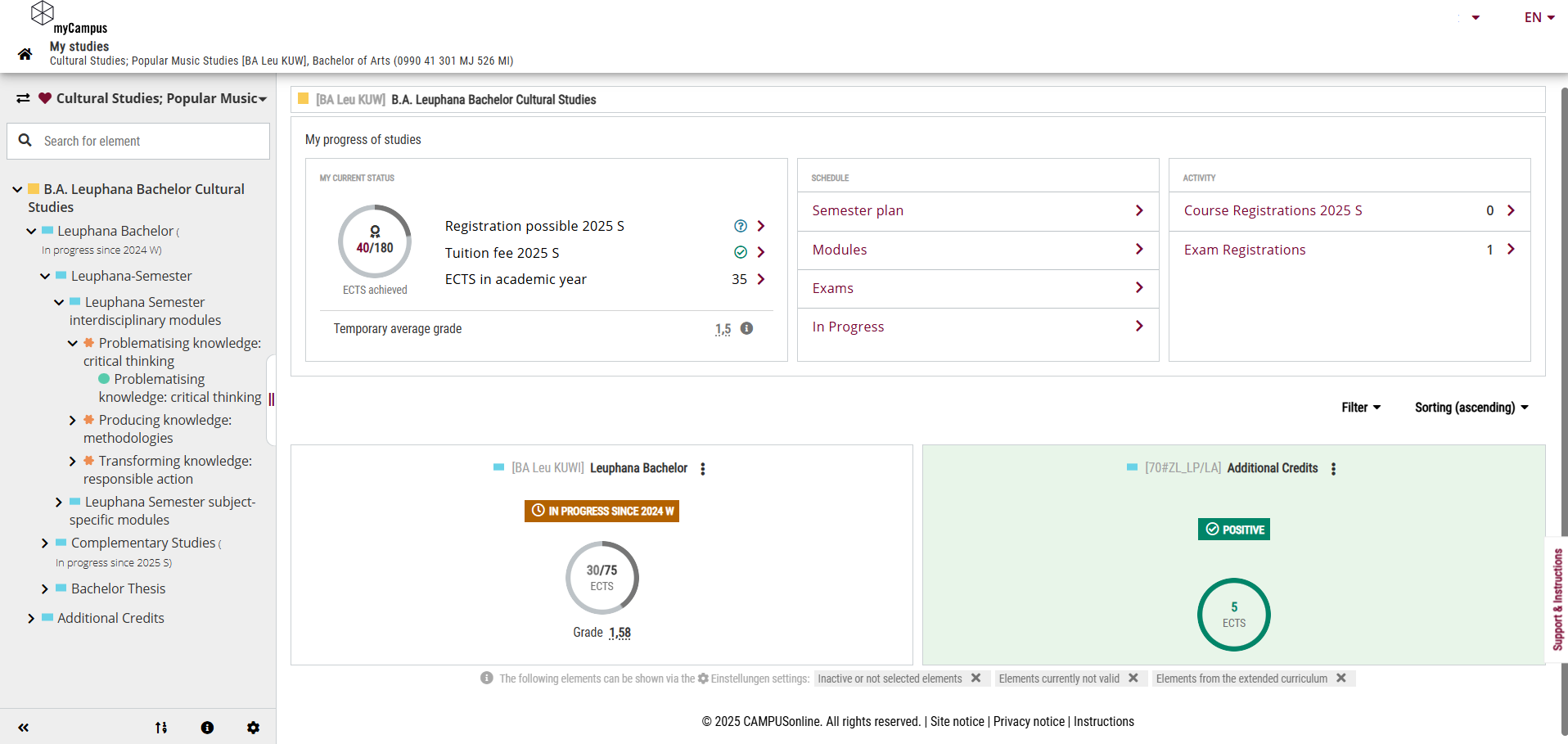1568x744 pixels.
Task: Open the Filter dropdown
Action: [1361, 408]
